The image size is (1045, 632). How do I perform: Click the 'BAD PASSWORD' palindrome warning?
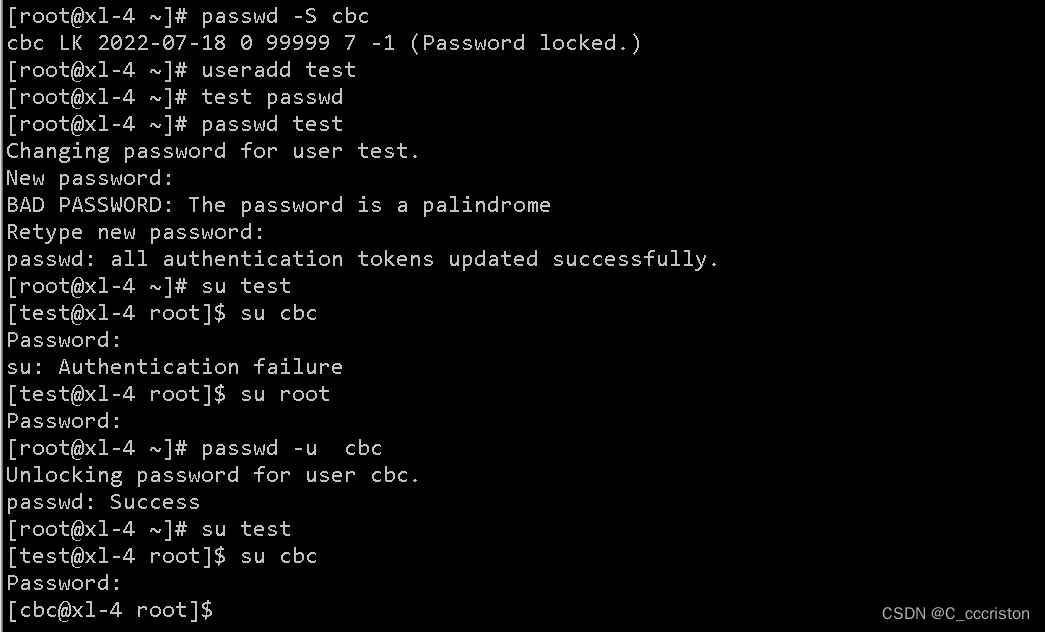pyautogui.click(x=279, y=205)
